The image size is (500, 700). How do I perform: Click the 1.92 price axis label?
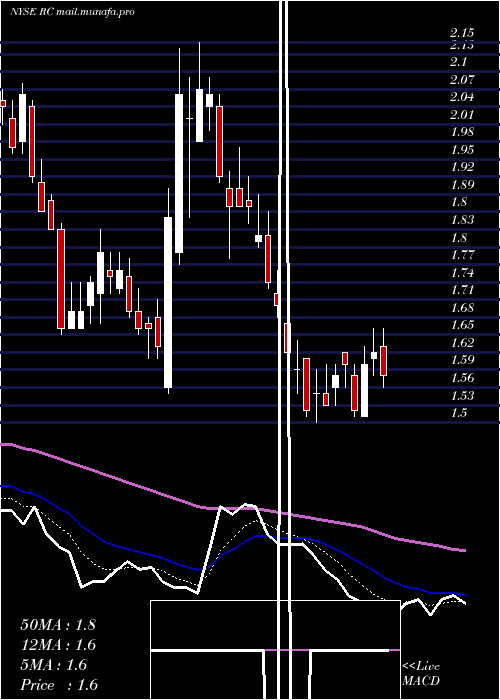tap(462, 167)
